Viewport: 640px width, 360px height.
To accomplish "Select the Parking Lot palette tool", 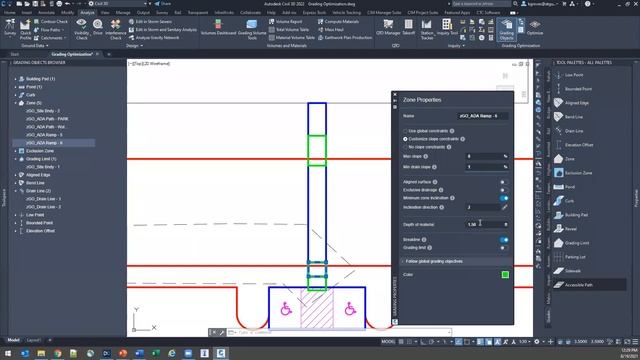I will click(570, 257).
